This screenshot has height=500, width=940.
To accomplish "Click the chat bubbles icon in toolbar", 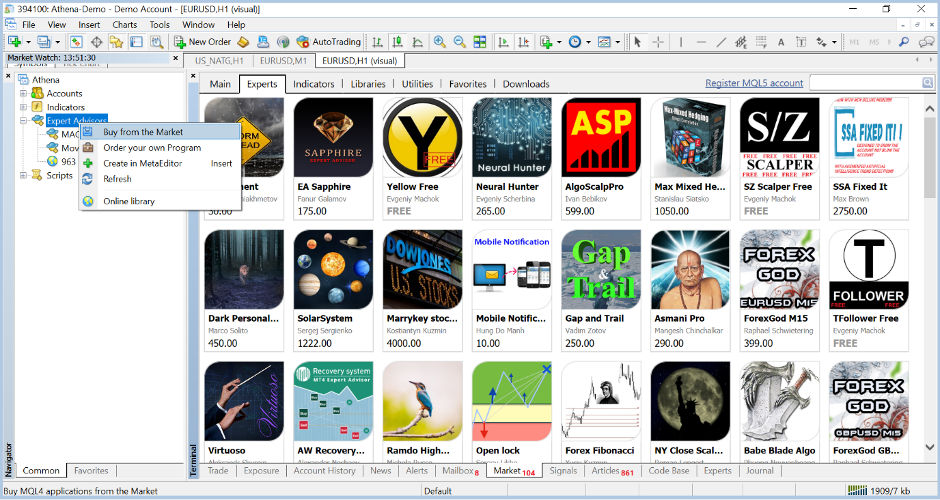I will 926,42.
